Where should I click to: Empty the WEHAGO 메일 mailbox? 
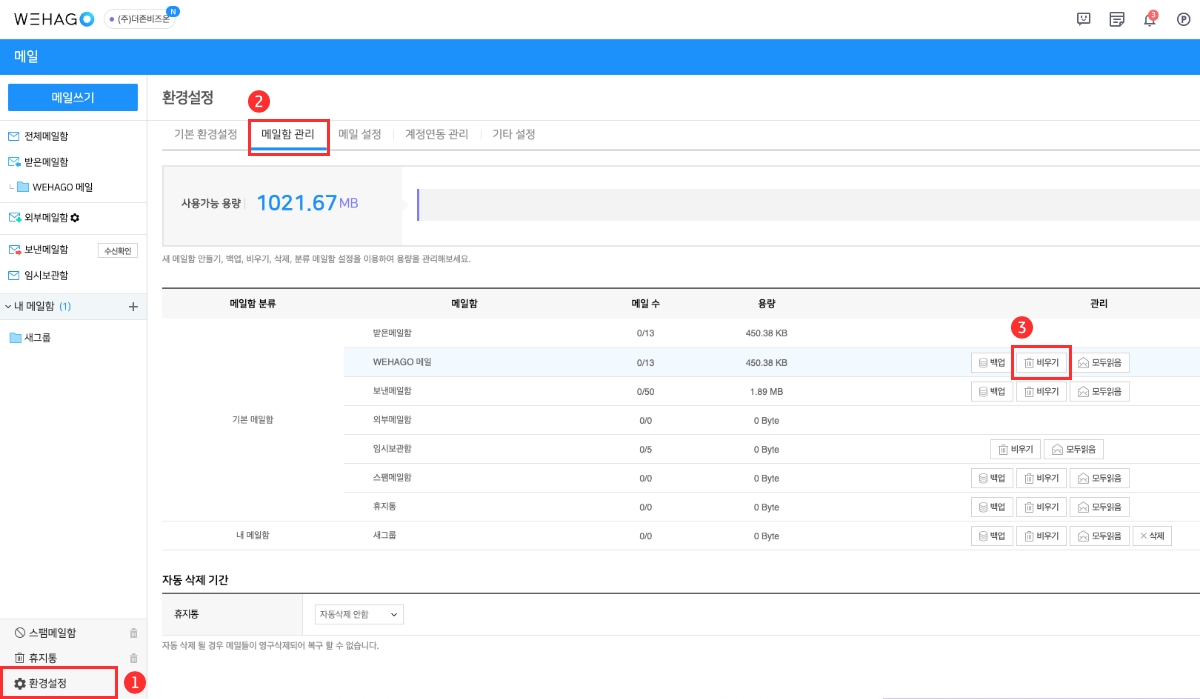[1041, 362]
